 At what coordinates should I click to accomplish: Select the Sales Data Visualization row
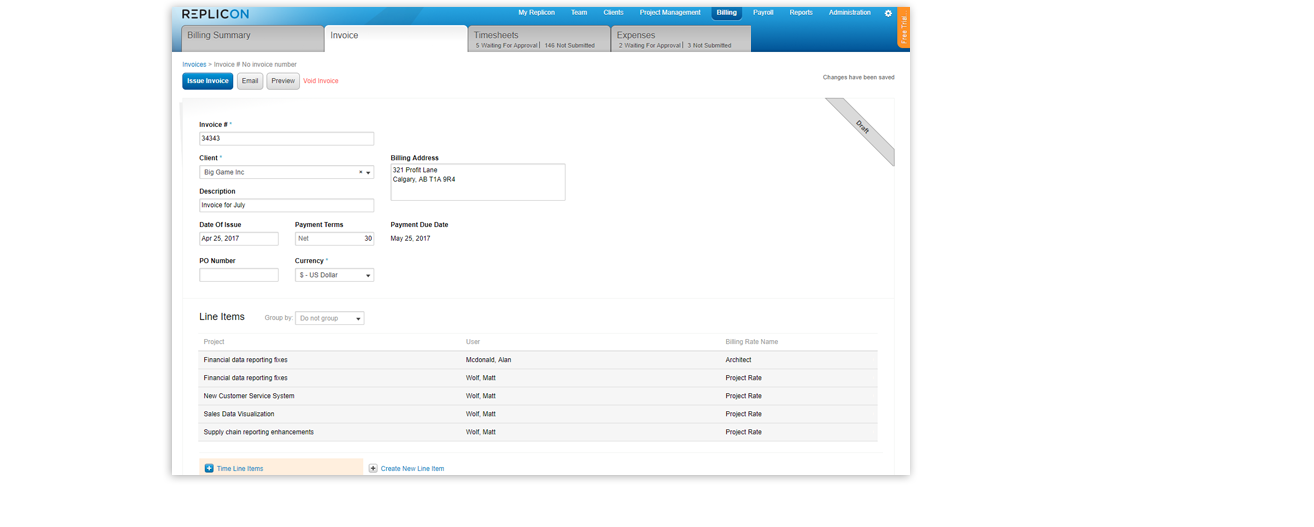(x=538, y=414)
